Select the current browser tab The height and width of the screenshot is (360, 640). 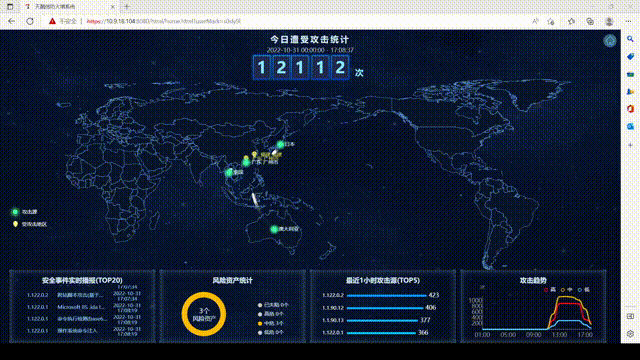(x=68, y=7)
